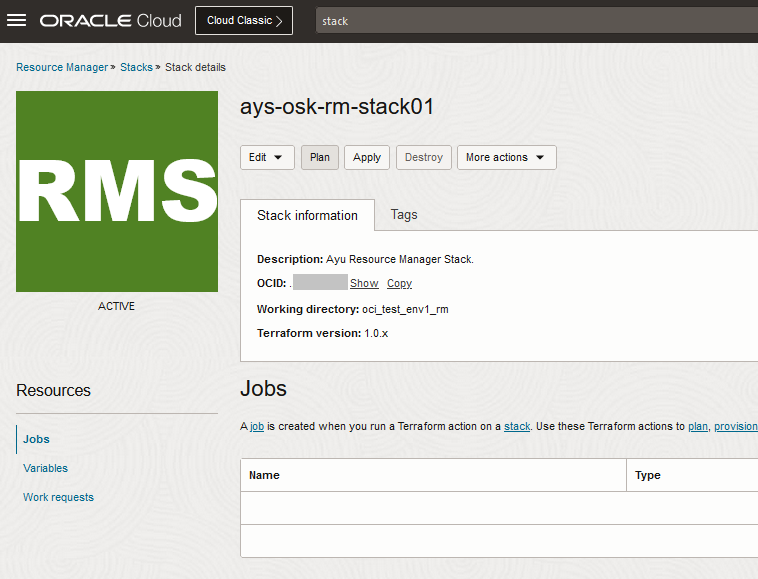Click the search field containing 'stack'

click(x=537, y=21)
